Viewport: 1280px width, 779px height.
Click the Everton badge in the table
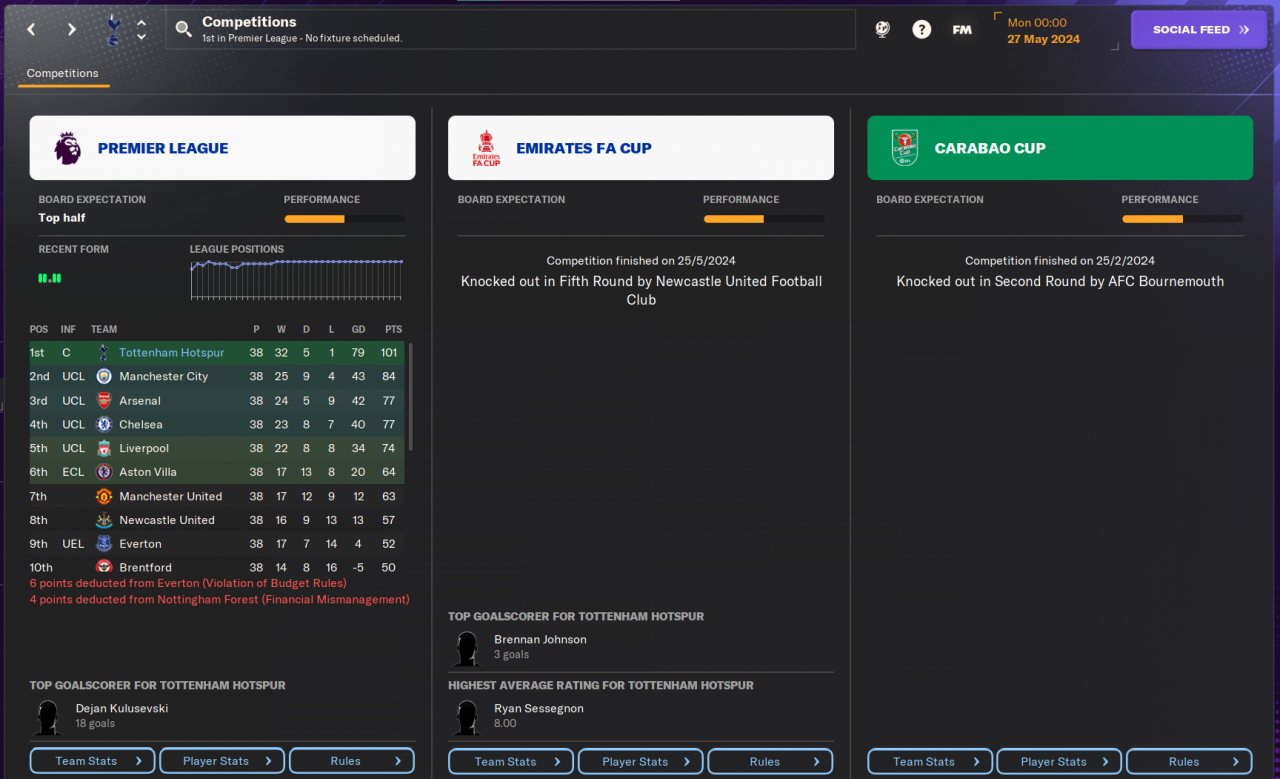pos(103,544)
